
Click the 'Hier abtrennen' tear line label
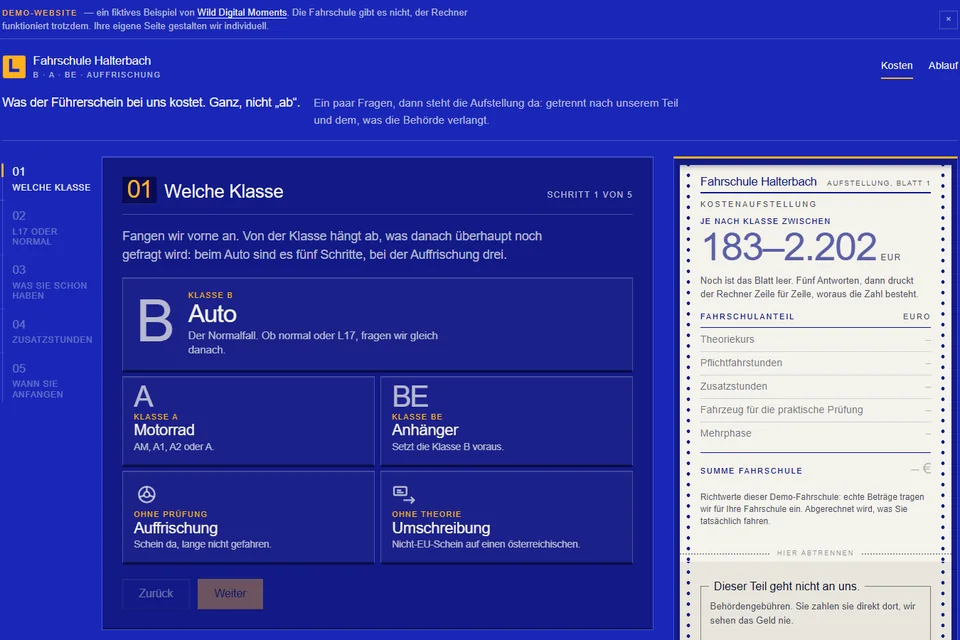click(x=815, y=553)
